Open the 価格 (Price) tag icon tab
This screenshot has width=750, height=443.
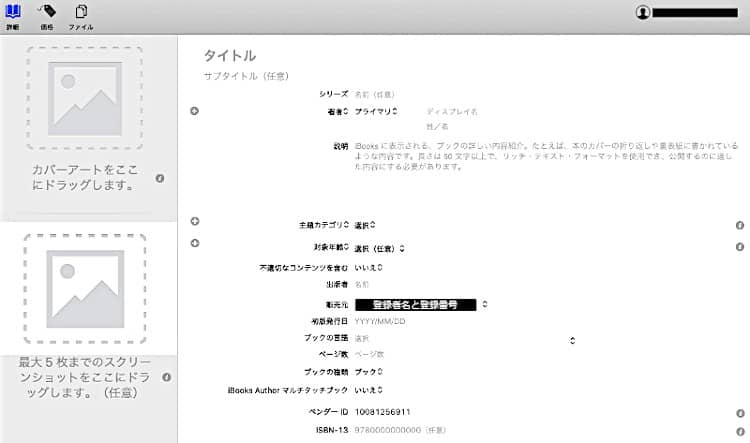point(47,16)
